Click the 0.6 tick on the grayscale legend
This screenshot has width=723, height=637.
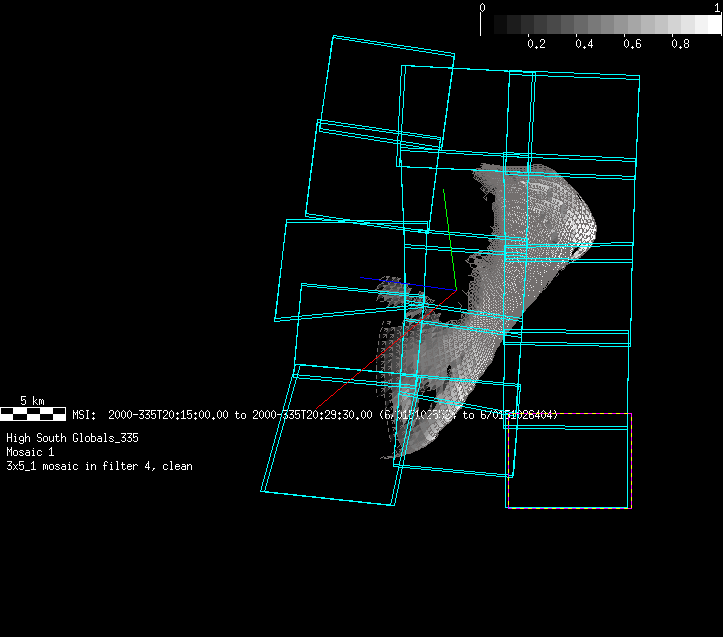point(632,44)
